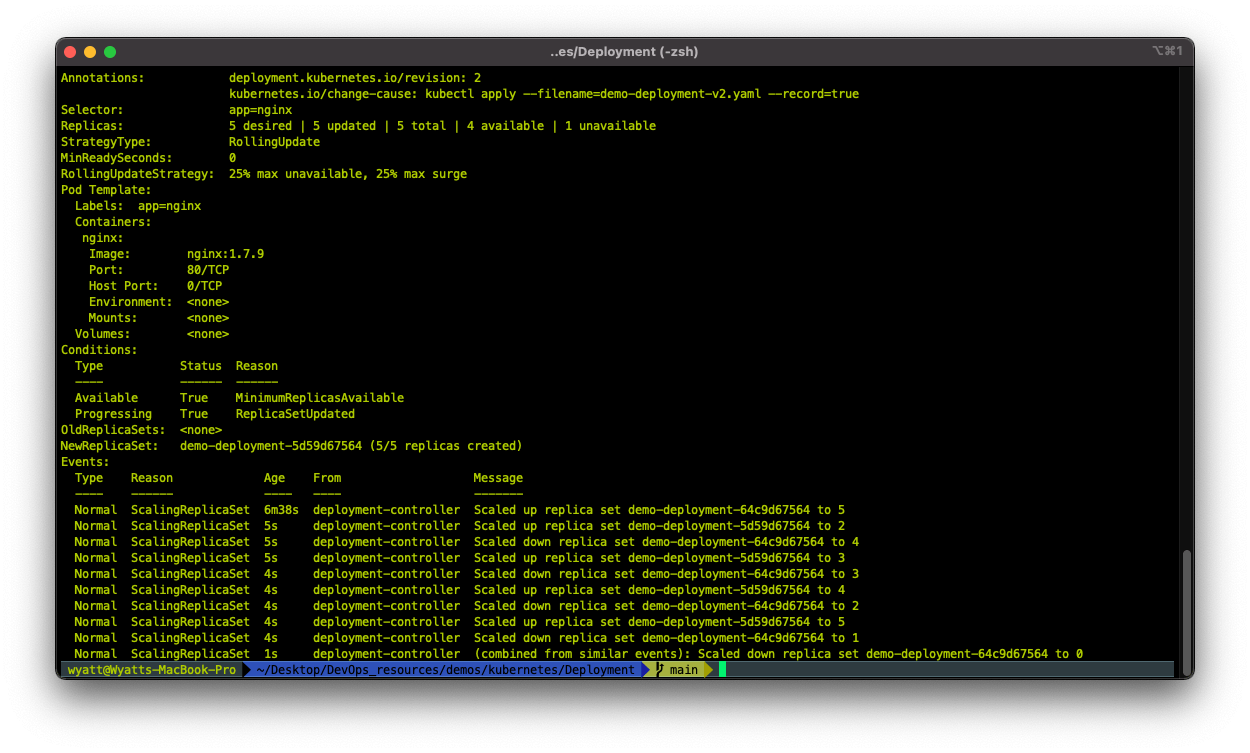Viewport: 1250px width, 753px height.
Task: Click the window title '..es/Deployment (-zsh)'
Action: coord(625,52)
